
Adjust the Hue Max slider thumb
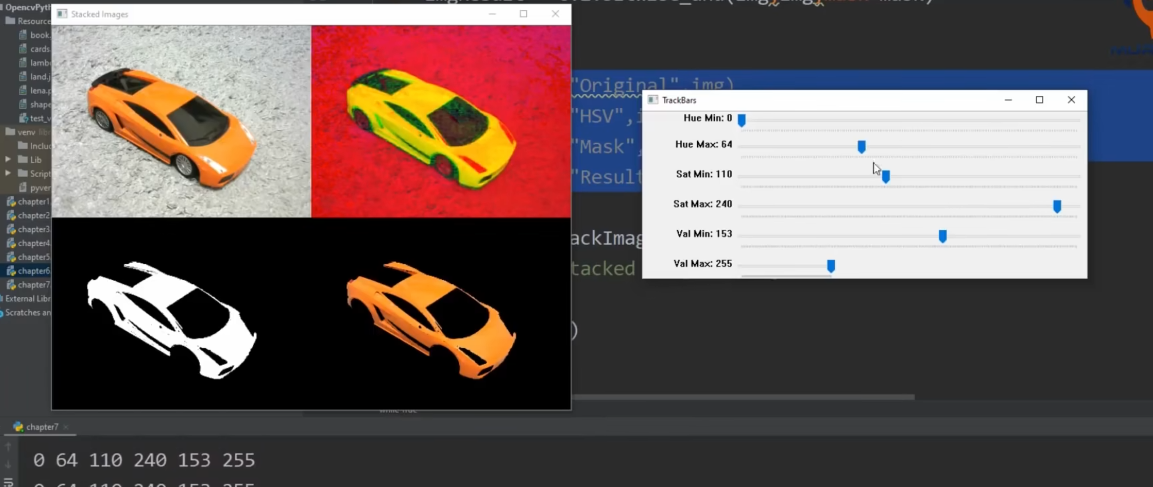(862, 147)
